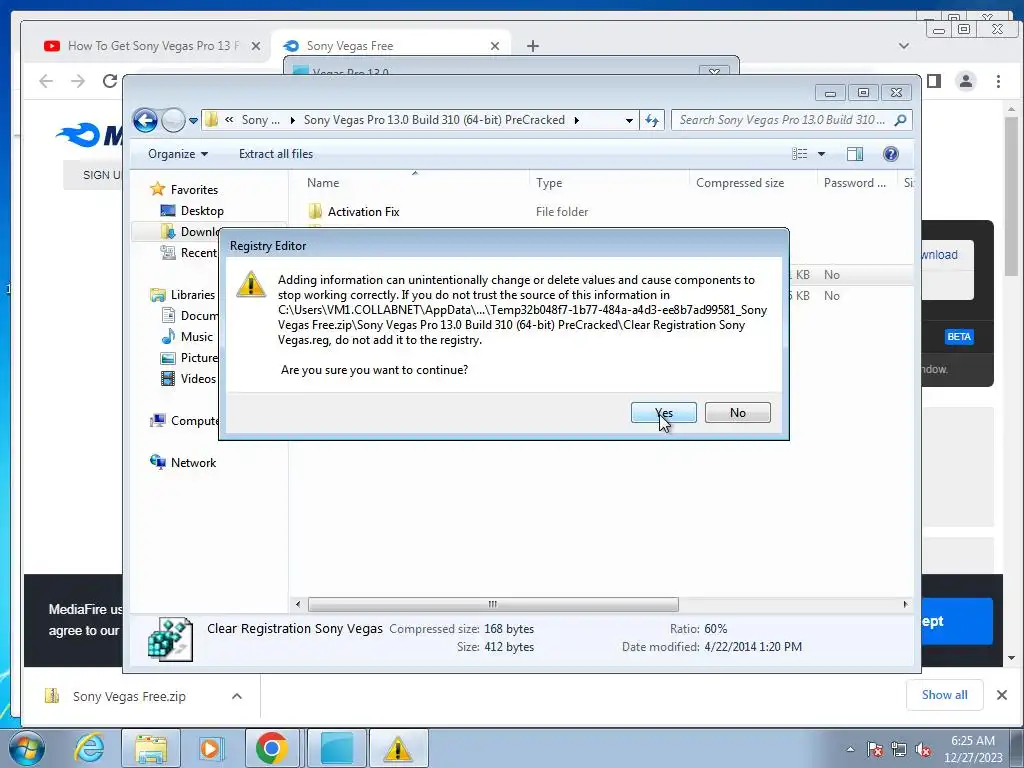1024x768 pixels.
Task: Expand PreCracked breadcrumb arrow
Action: 577,120
